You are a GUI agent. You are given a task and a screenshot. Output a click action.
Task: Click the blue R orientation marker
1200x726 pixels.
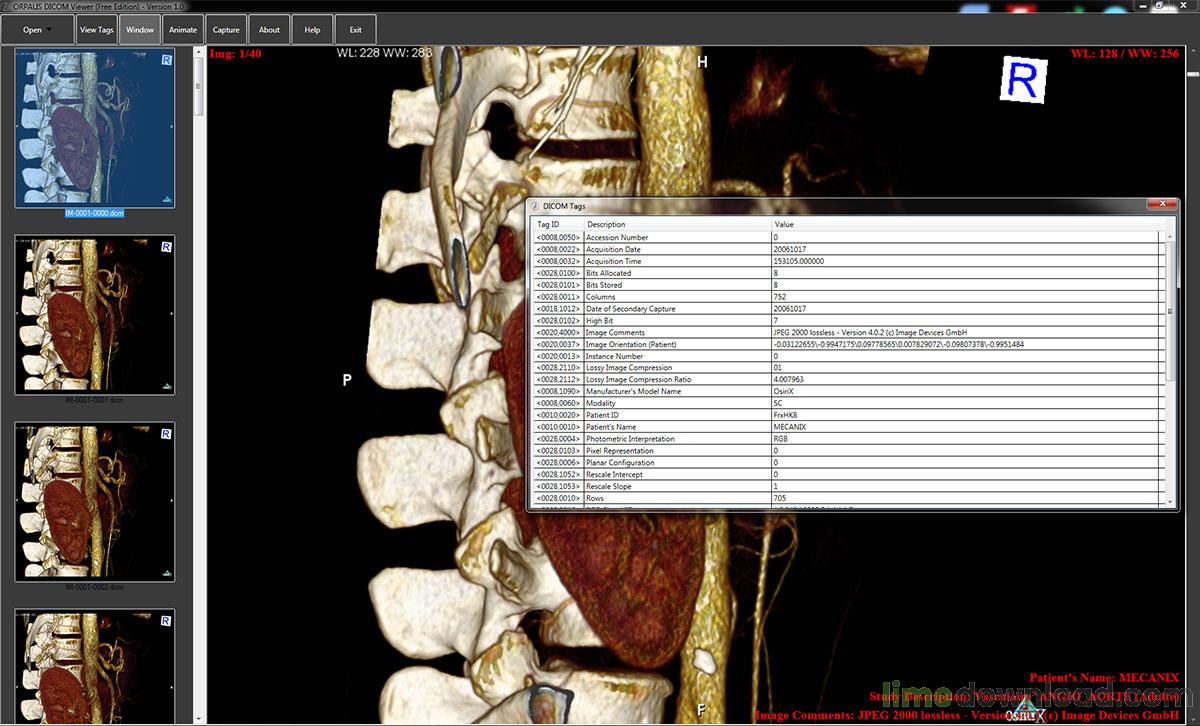point(1021,81)
